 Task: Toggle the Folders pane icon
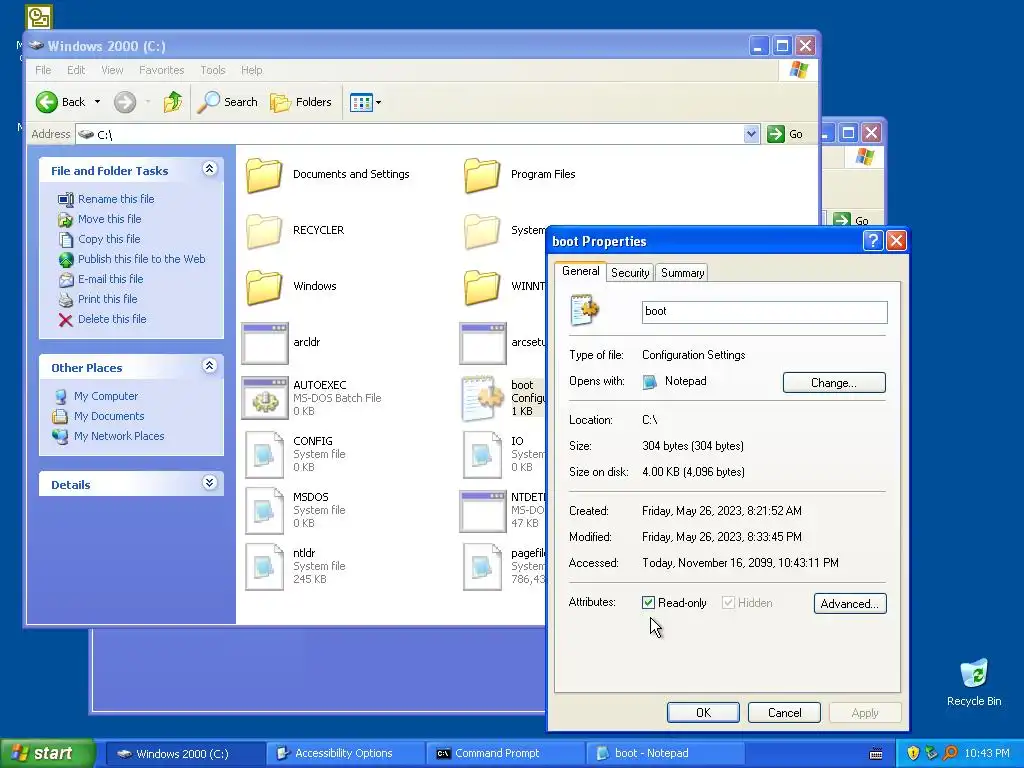280,102
